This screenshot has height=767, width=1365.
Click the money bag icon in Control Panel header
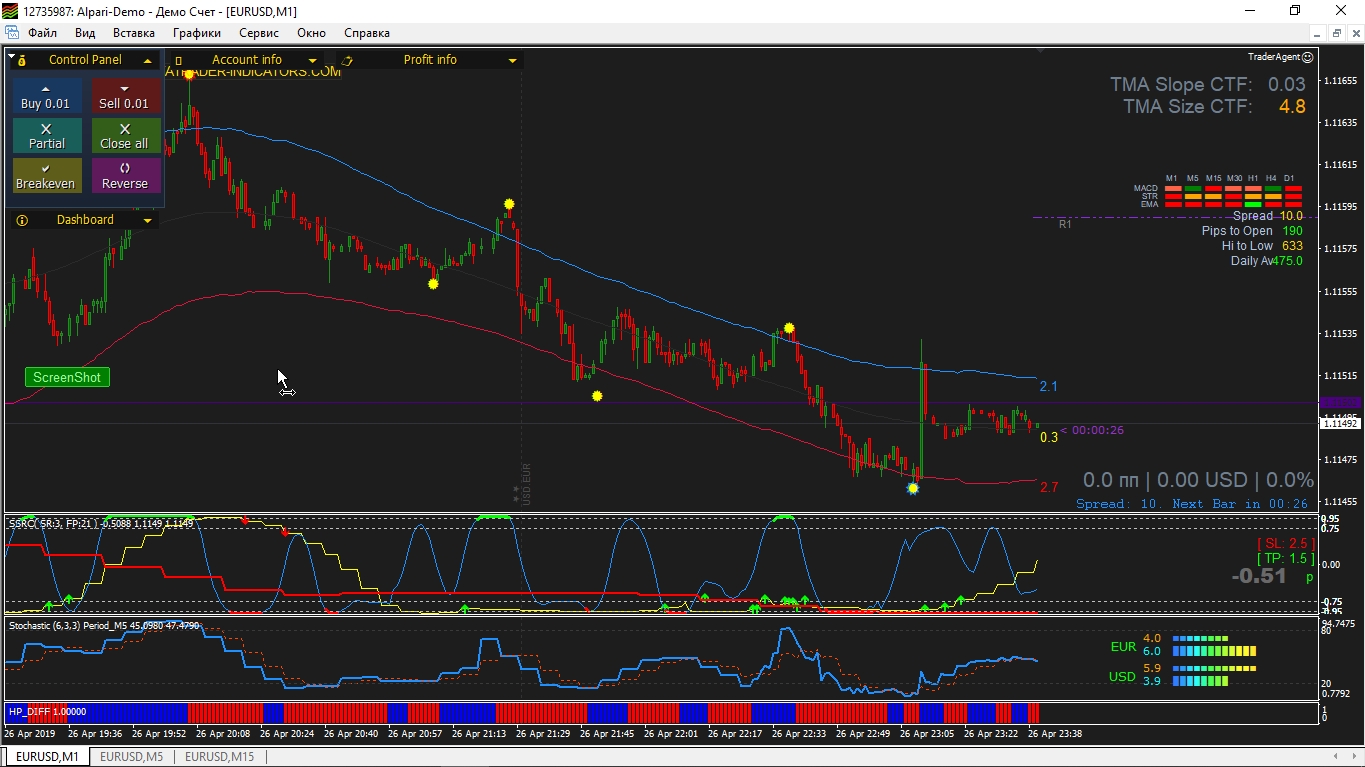point(22,61)
